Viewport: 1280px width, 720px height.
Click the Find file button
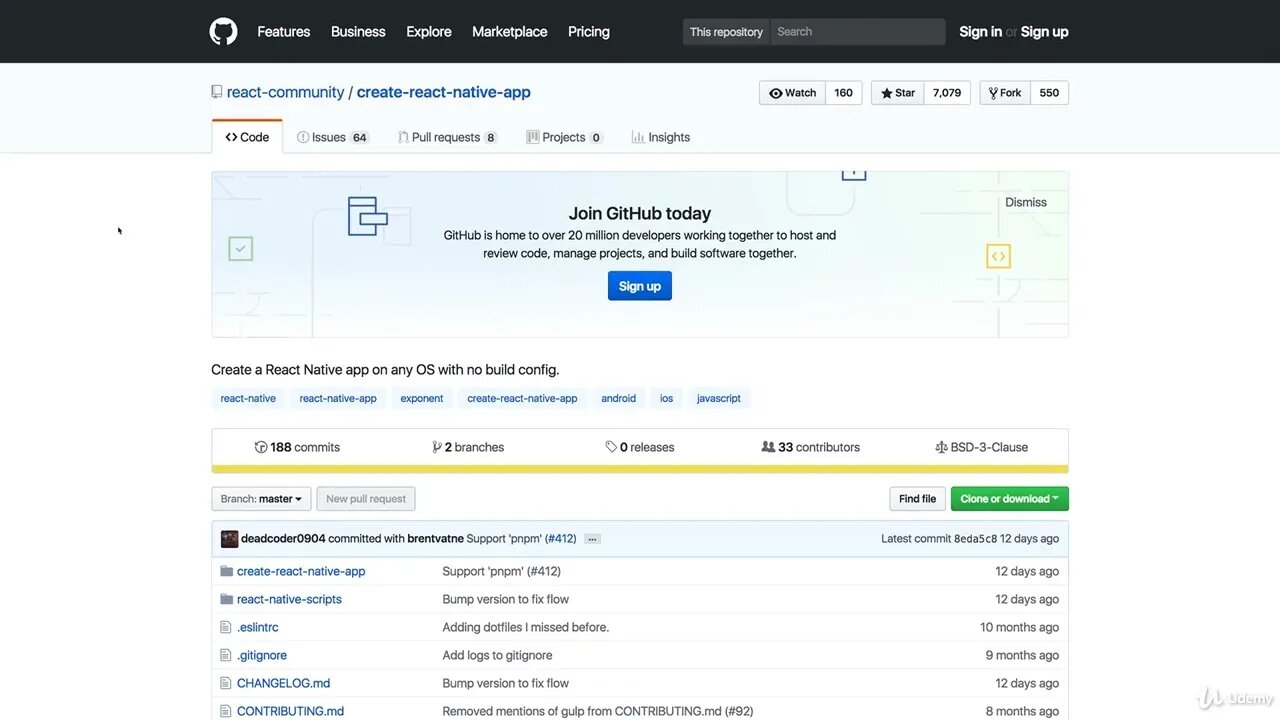point(917,499)
